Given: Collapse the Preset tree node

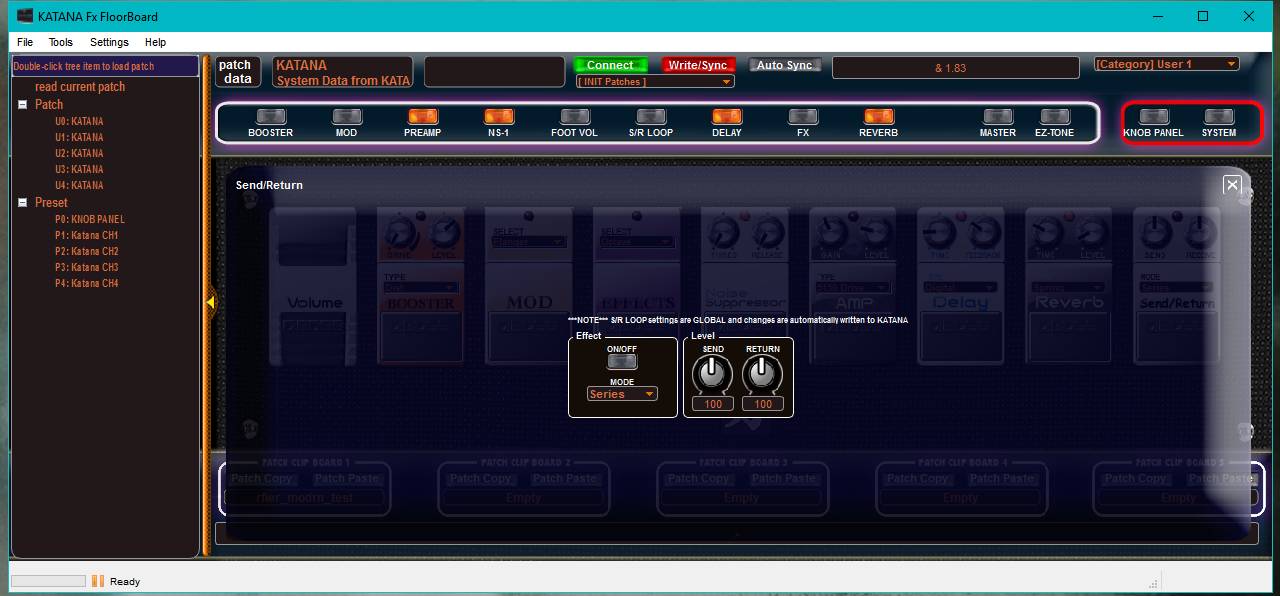Looking at the screenshot, I should pos(23,203).
